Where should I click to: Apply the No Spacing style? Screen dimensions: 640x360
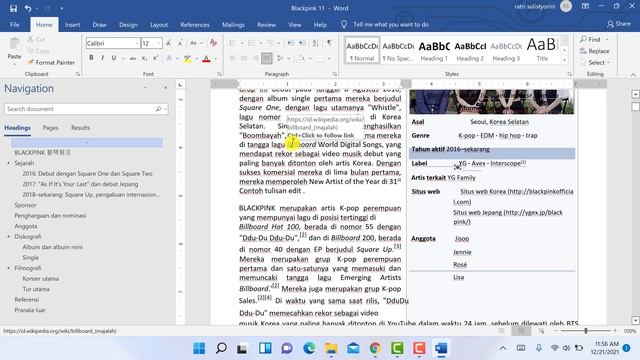(x=398, y=50)
